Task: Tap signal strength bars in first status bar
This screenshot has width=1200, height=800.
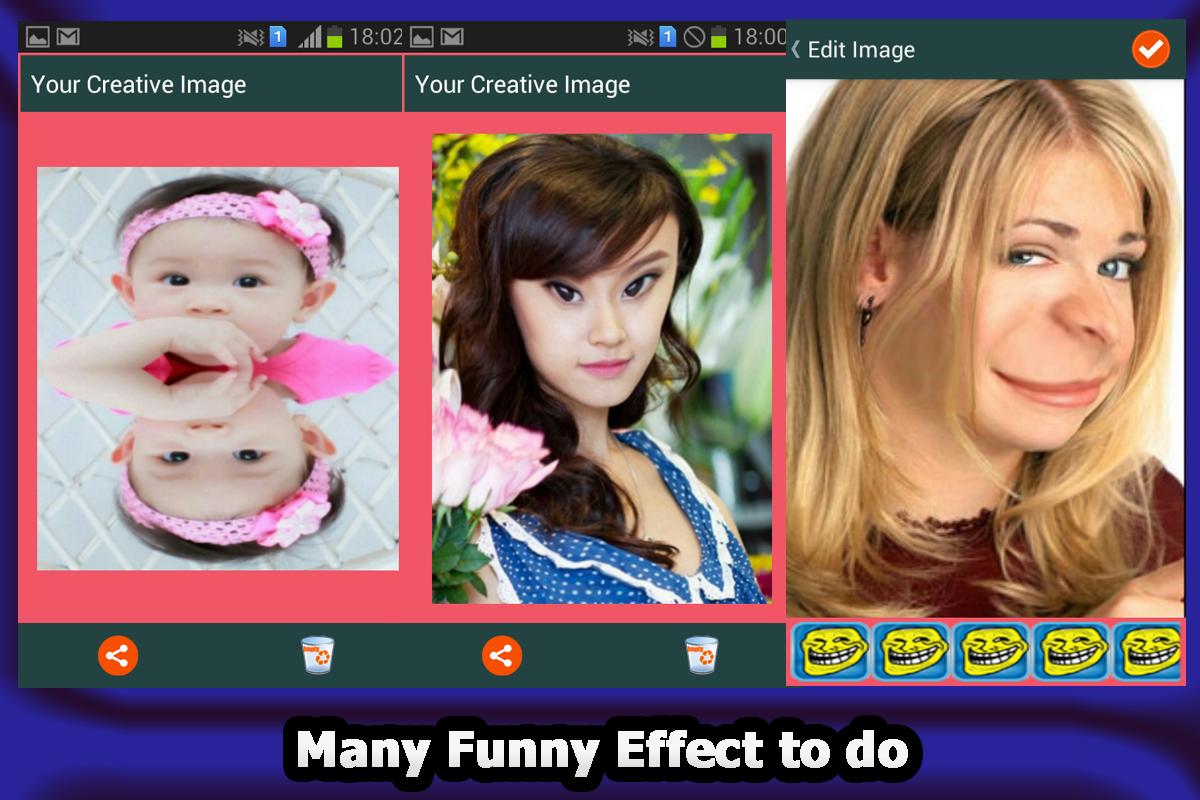Action: click(x=309, y=37)
